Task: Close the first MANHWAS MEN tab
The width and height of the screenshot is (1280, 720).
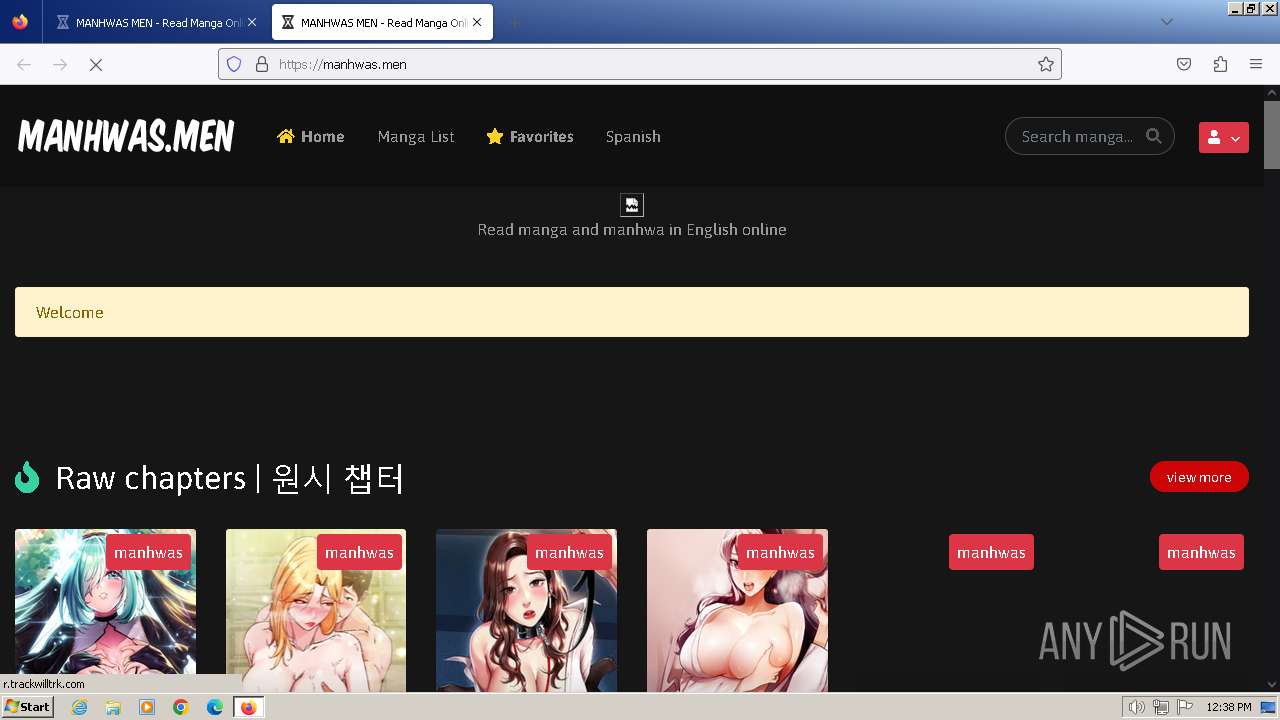Action: tap(252, 22)
